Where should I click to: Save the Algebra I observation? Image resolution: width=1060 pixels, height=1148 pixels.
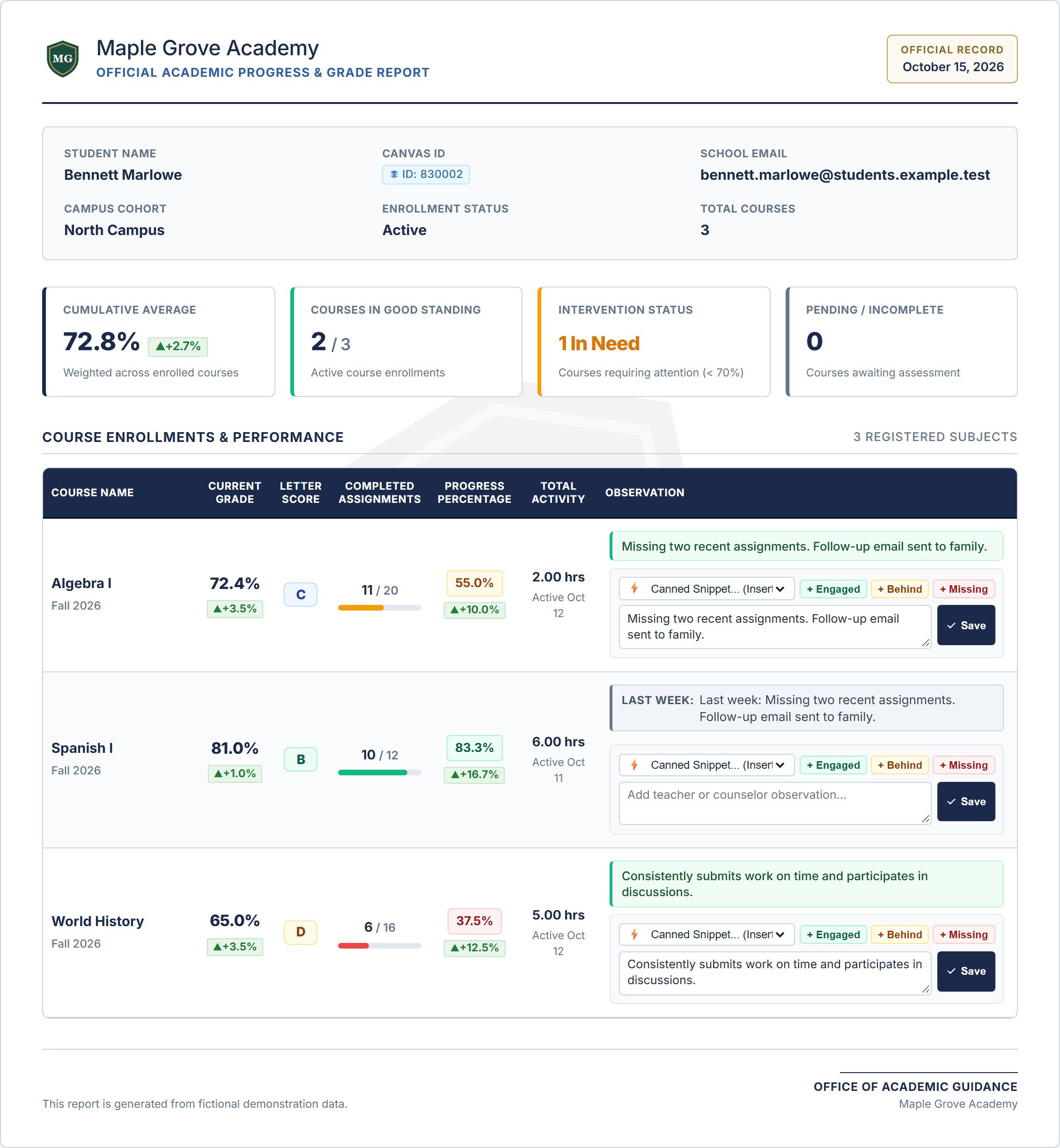pos(966,626)
